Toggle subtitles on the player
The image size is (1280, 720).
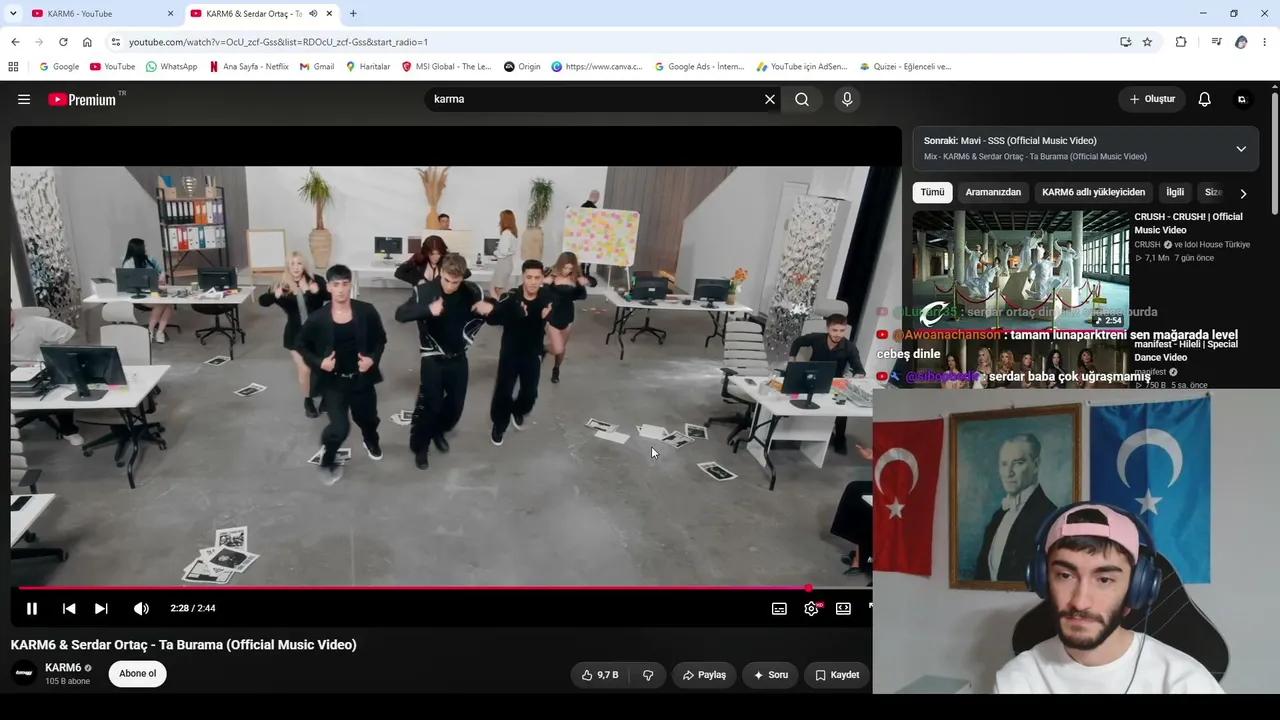(779, 608)
